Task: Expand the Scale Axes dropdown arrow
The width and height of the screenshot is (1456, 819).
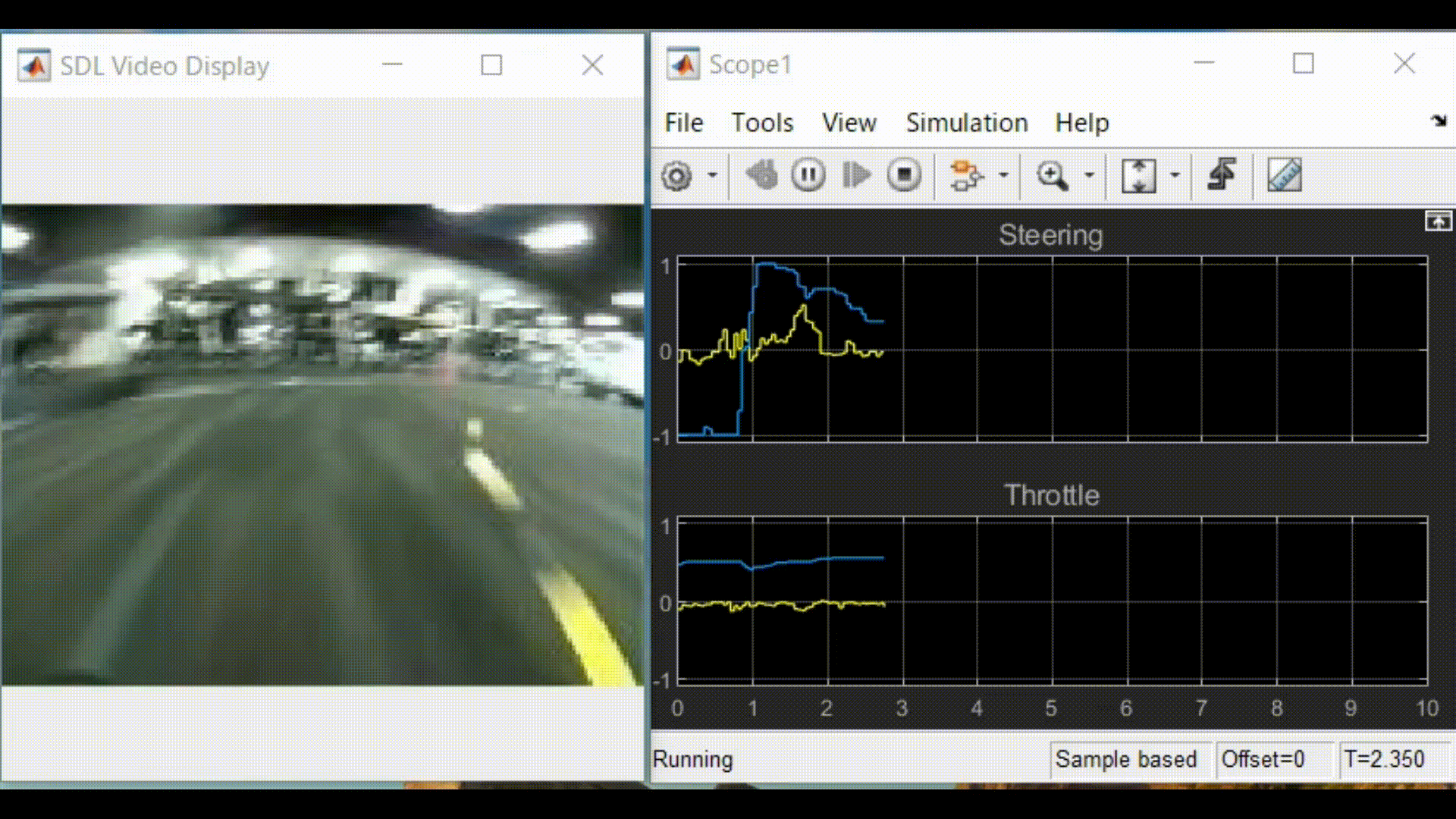Action: (1175, 176)
